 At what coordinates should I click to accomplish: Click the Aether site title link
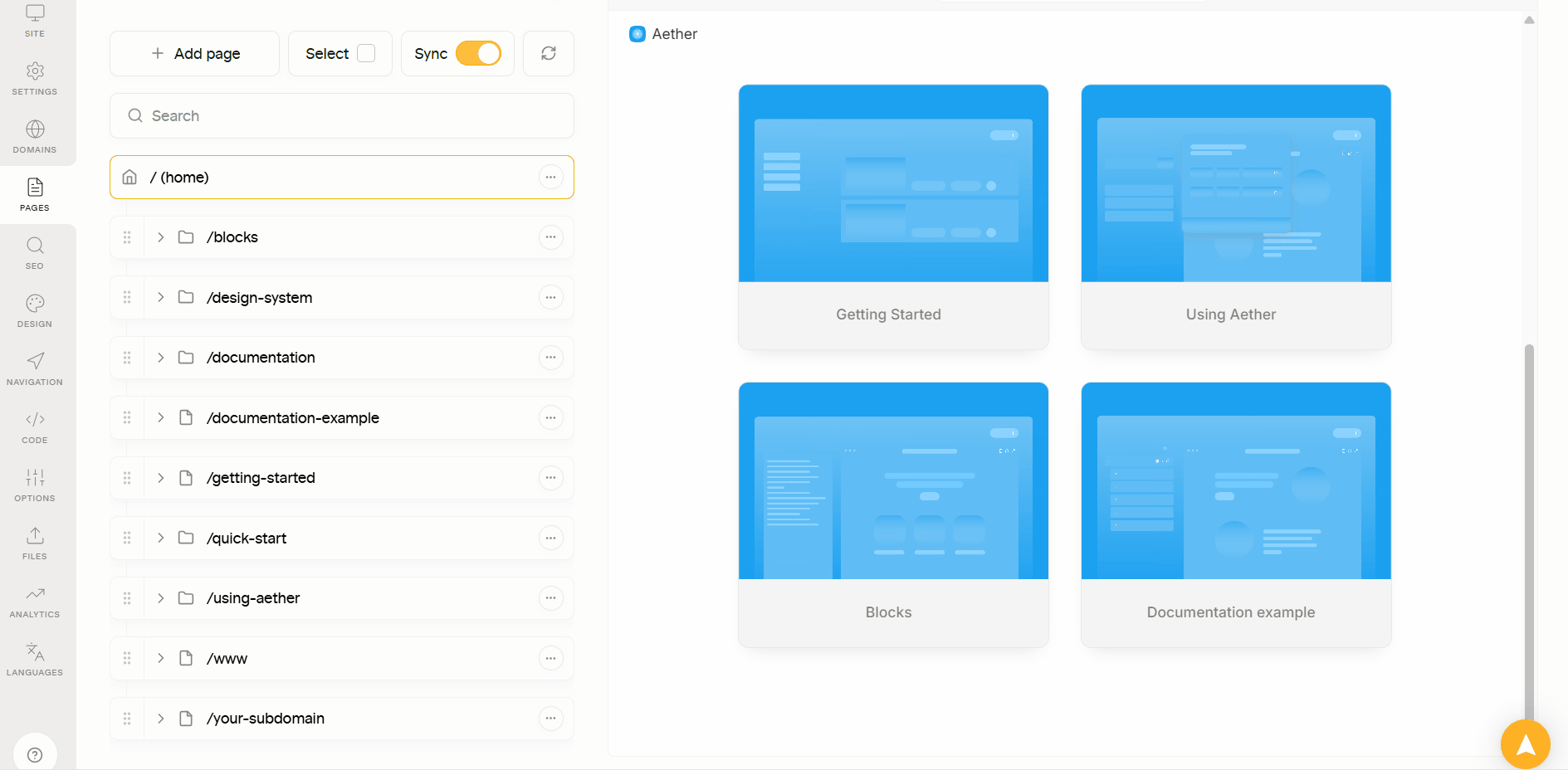pyautogui.click(x=663, y=34)
